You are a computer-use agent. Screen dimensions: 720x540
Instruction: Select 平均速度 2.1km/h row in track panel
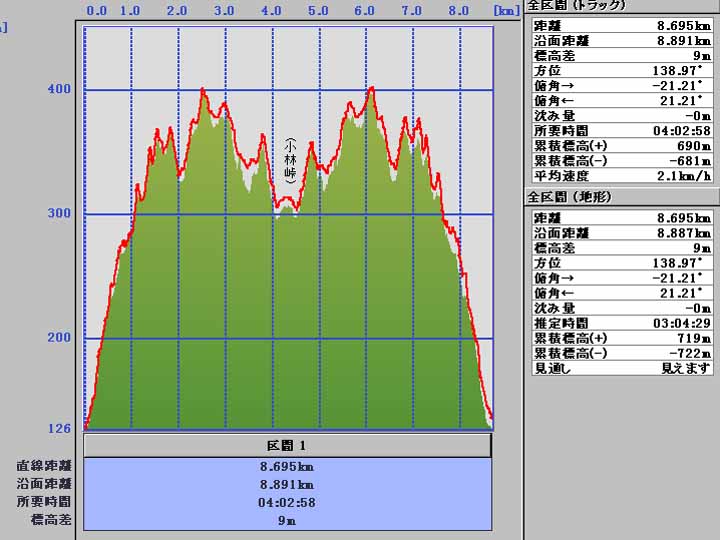click(620, 175)
